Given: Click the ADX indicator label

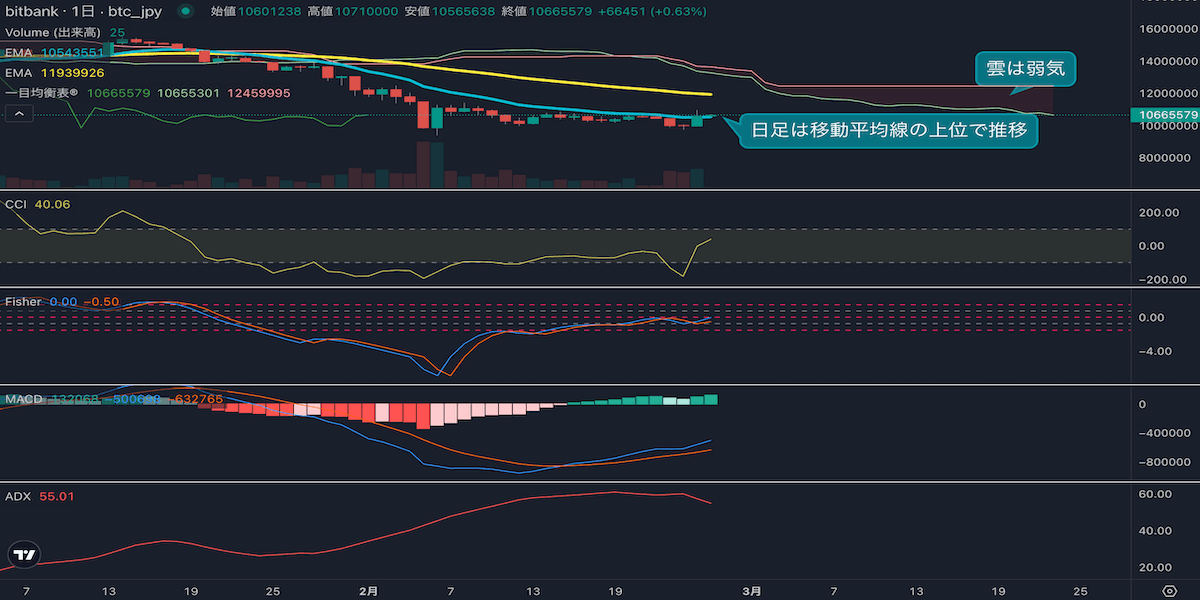Looking at the screenshot, I should coord(18,496).
